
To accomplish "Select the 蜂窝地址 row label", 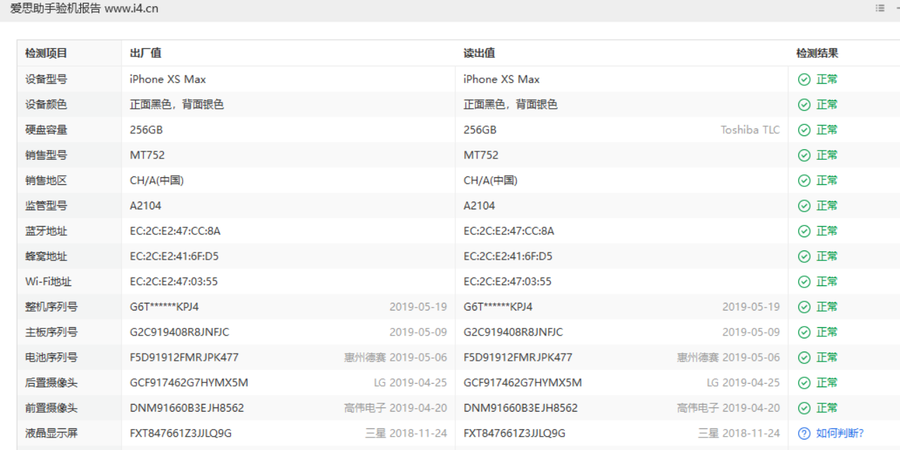I will [x=46, y=256].
